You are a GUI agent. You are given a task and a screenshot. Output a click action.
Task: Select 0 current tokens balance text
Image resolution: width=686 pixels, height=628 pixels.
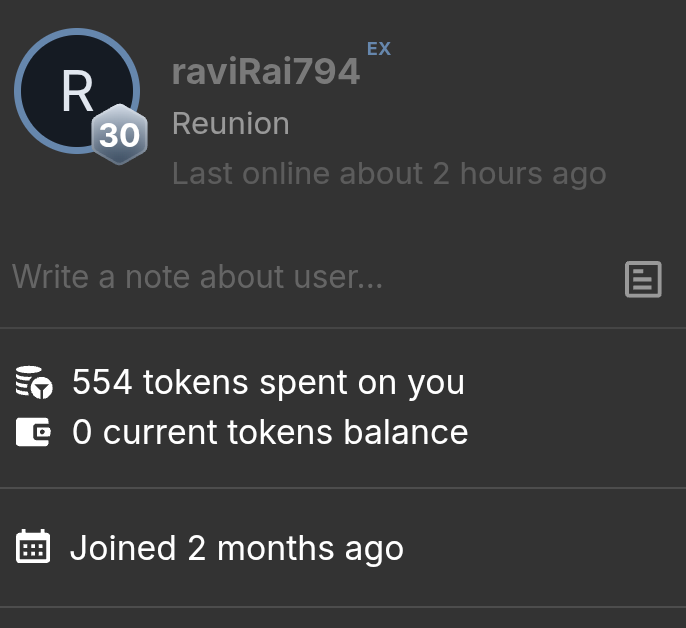(270, 432)
